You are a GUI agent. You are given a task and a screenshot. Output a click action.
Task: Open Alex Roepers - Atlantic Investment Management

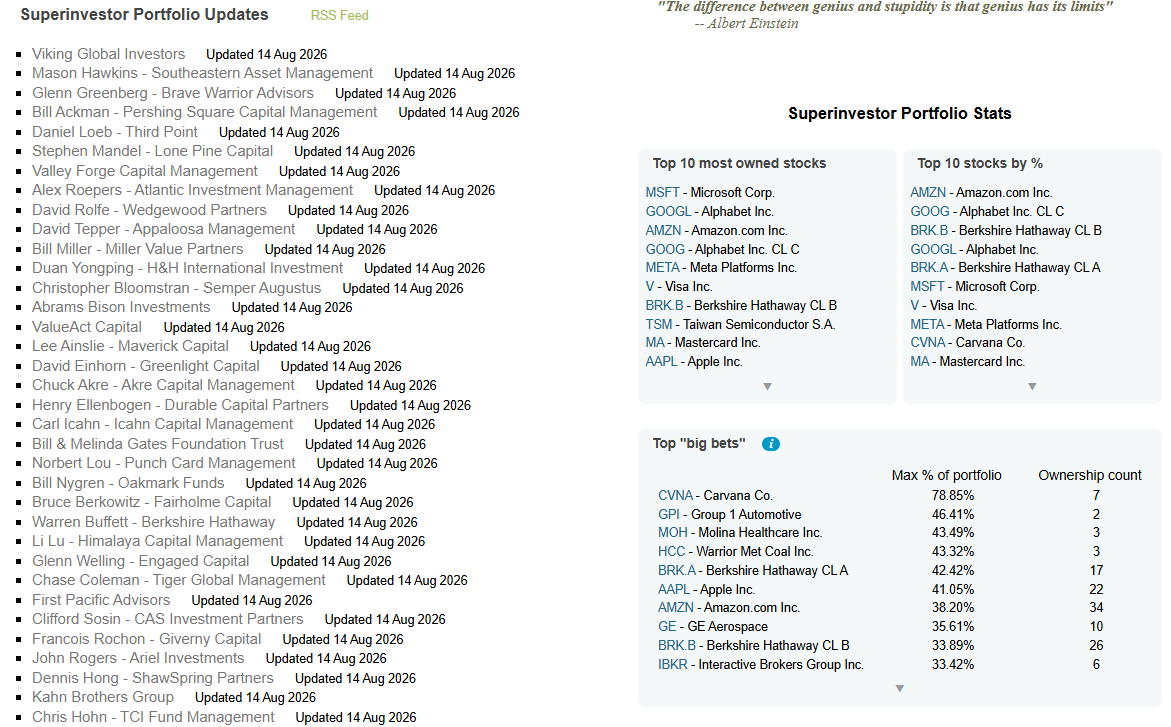point(193,191)
